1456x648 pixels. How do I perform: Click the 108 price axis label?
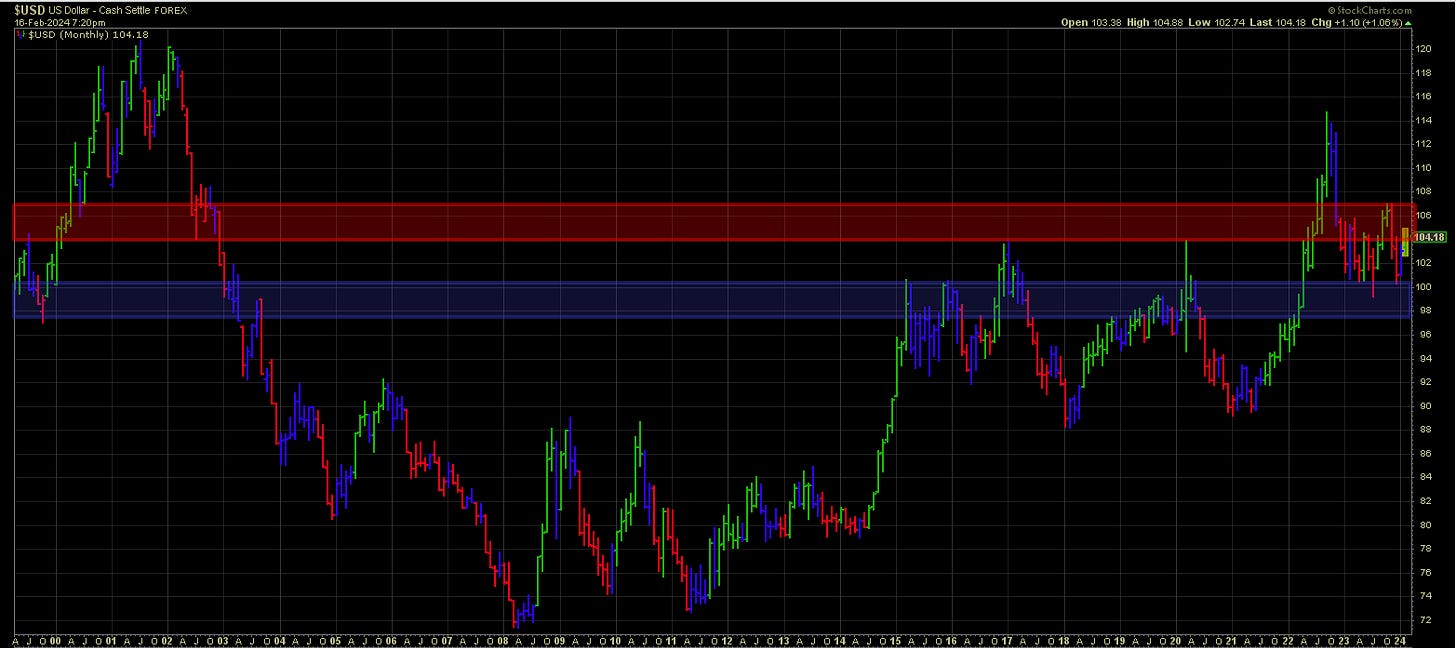(1424, 191)
